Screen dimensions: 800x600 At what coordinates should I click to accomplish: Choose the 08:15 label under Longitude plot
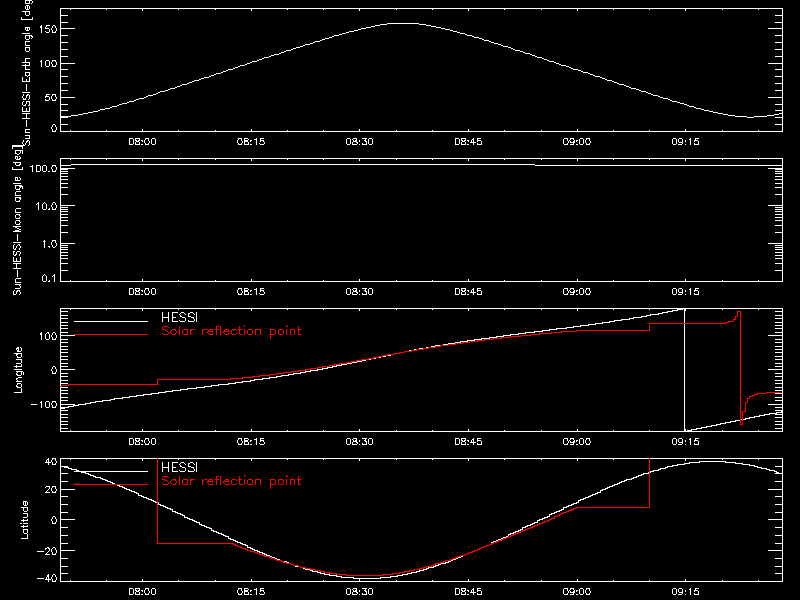pyautogui.click(x=251, y=441)
